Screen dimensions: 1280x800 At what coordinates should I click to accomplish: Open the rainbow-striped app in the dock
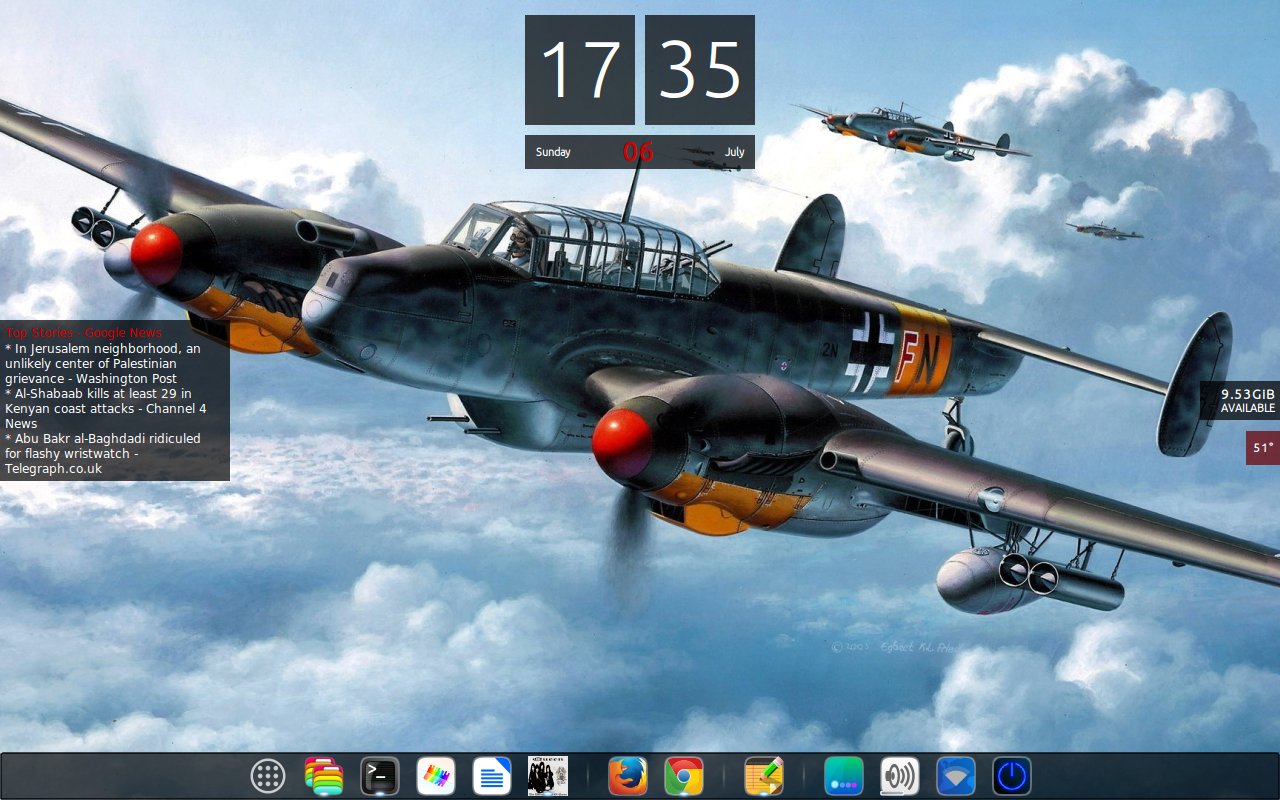436,776
